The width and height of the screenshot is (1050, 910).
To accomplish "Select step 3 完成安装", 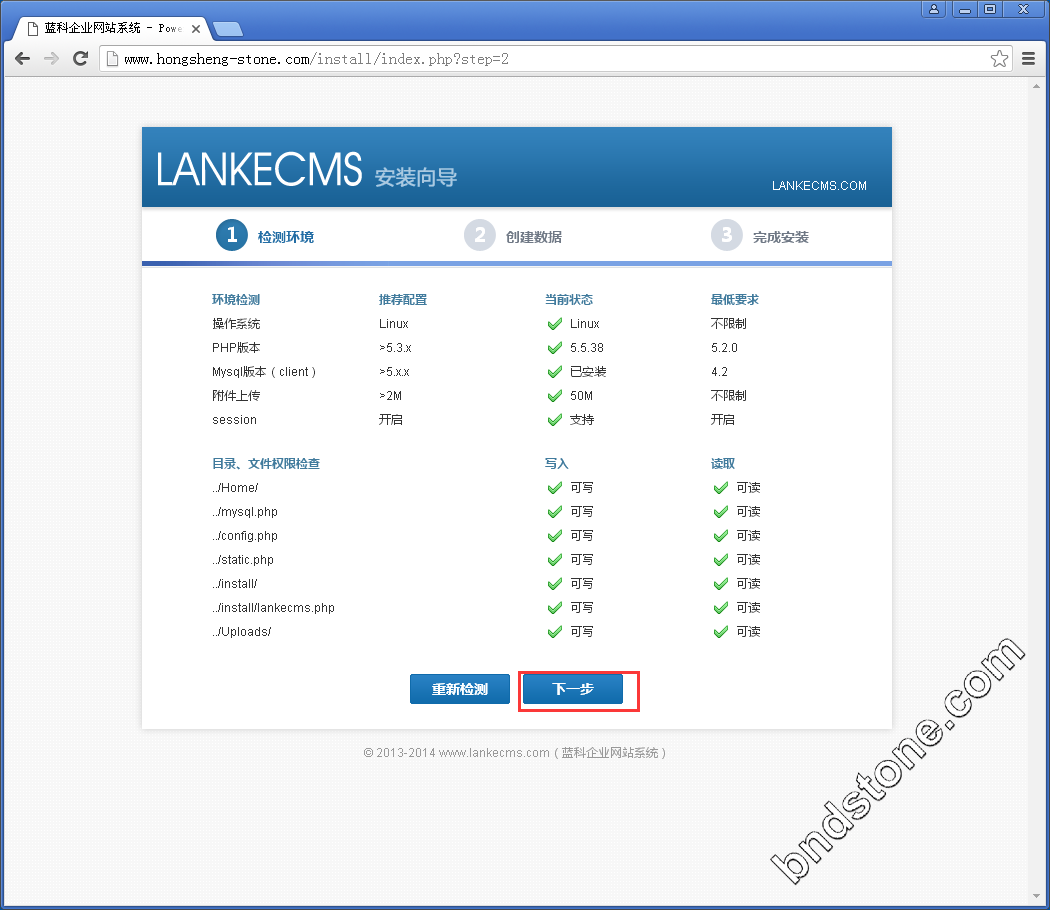I will [760, 236].
